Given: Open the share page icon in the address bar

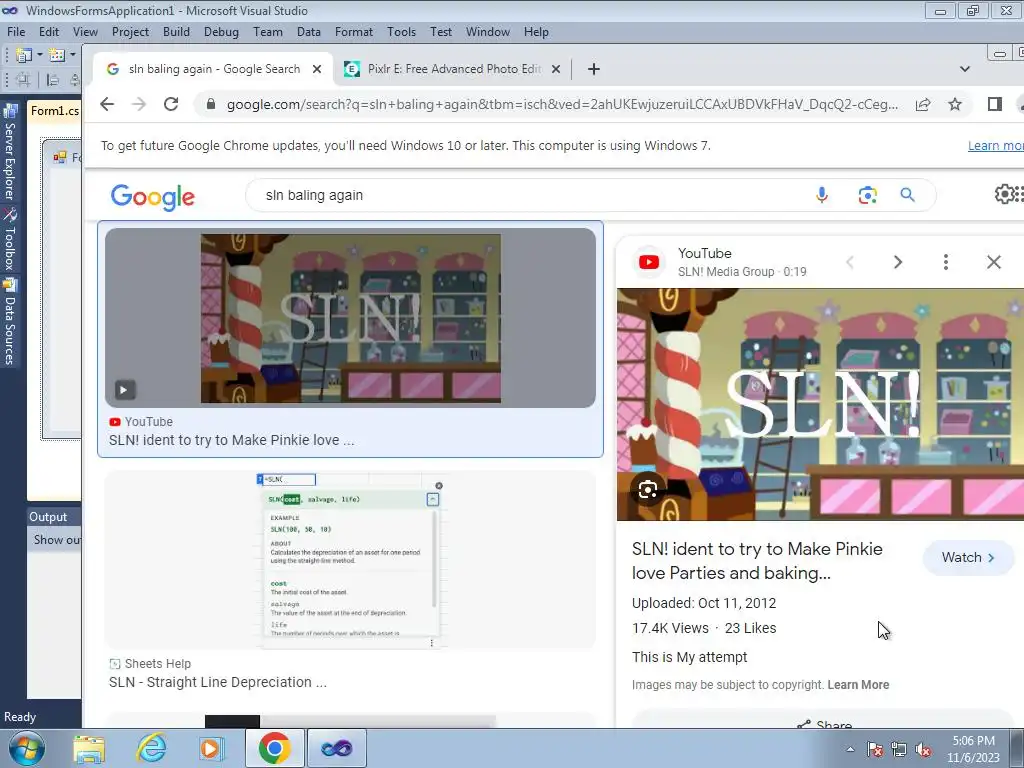Looking at the screenshot, I should [x=923, y=104].
